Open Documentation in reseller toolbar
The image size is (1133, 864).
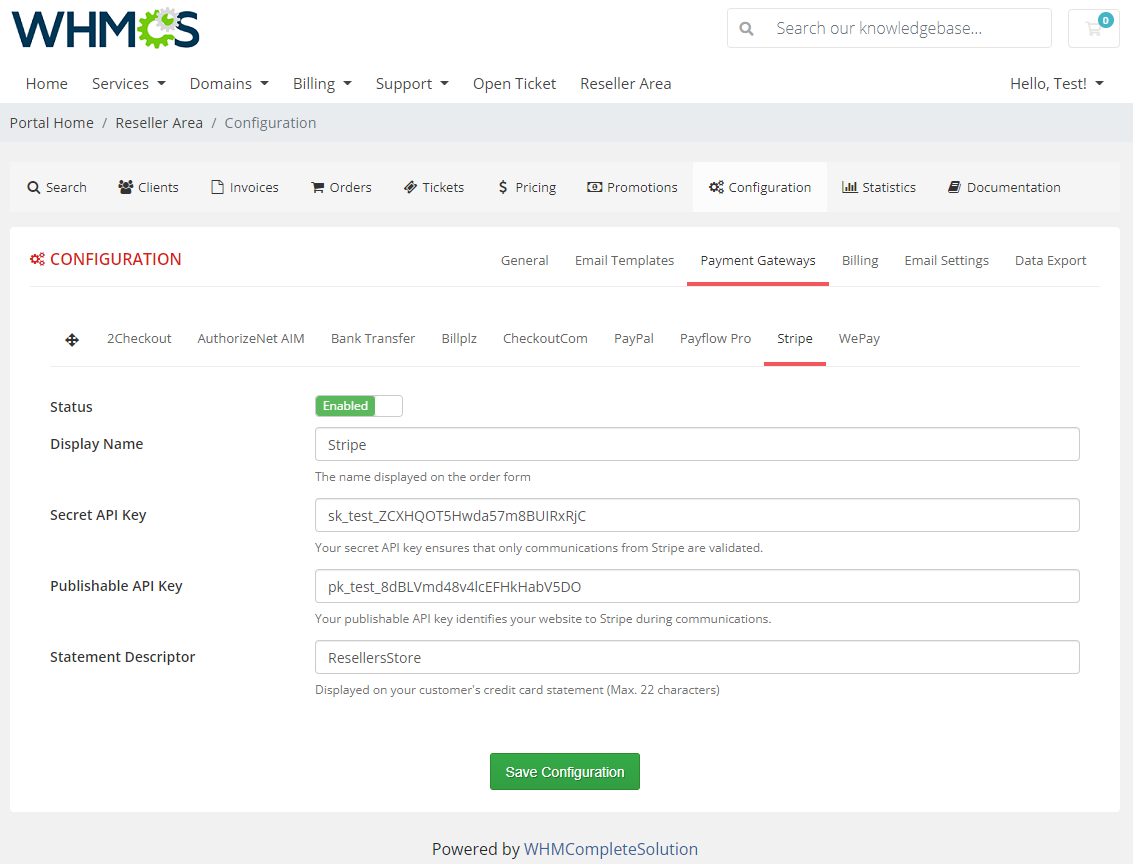click(1004, 187)
